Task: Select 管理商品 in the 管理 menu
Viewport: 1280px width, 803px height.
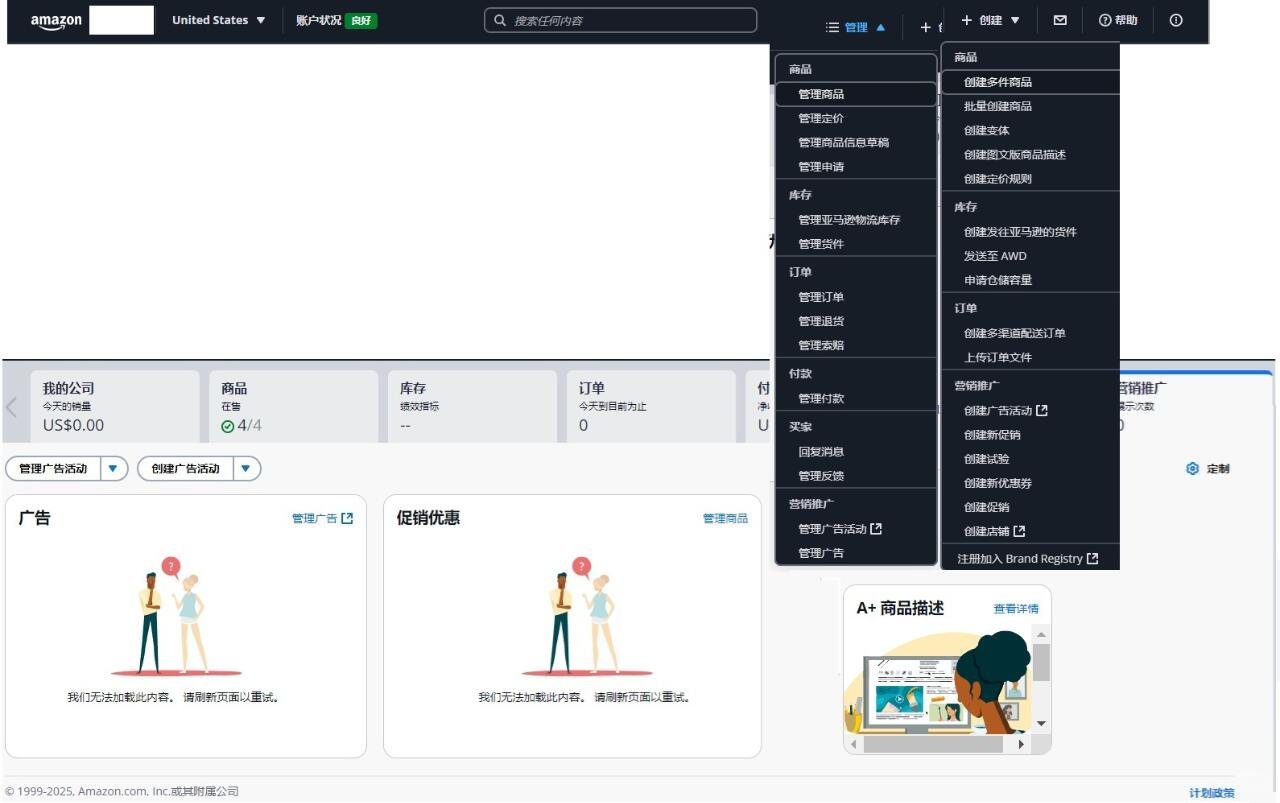Action: [856, 94]
